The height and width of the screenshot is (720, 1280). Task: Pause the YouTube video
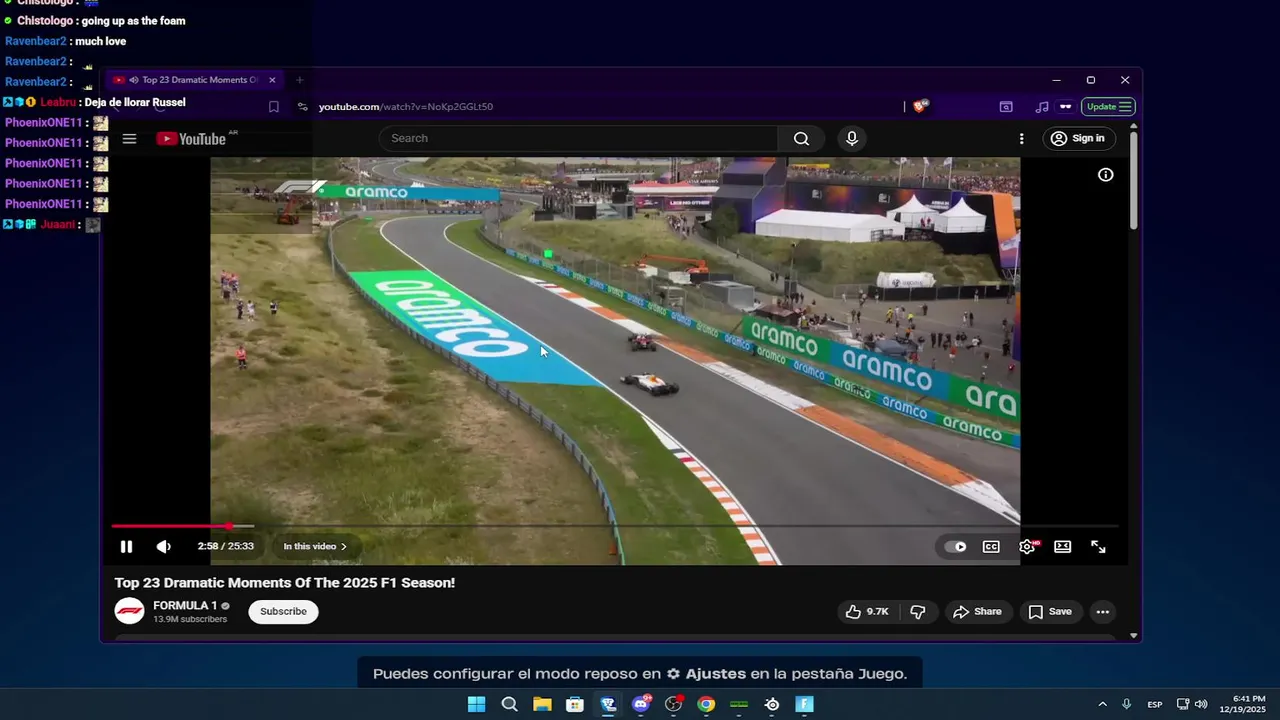coord(126,546)
